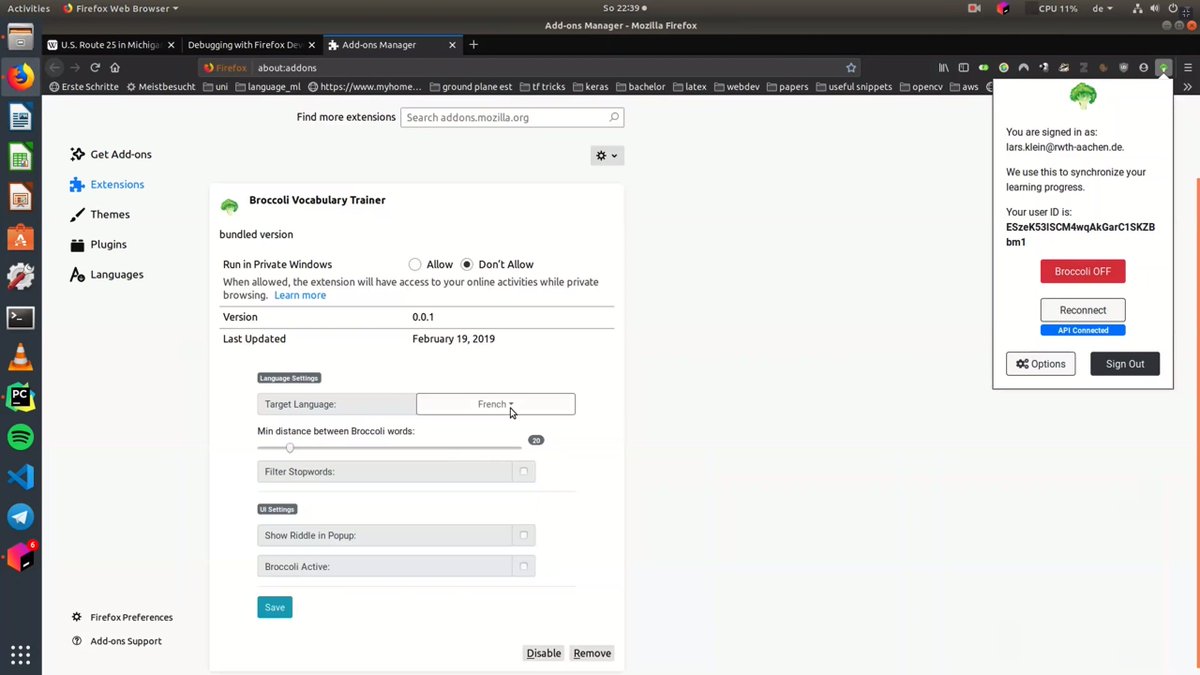Open the 'webdev' bookmarks folder
Image resolution: width=1200 pixels, height=675 pixels.
[x=736, y=87]
